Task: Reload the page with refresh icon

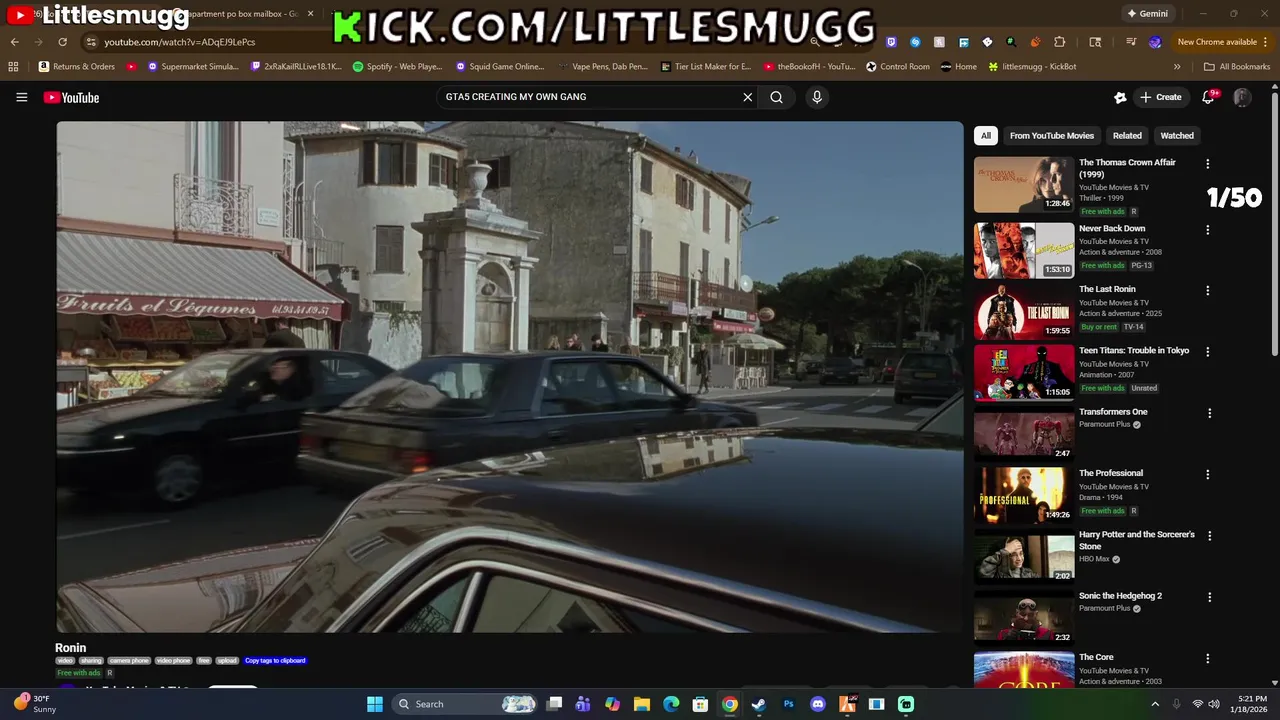Action: [62, 42]
